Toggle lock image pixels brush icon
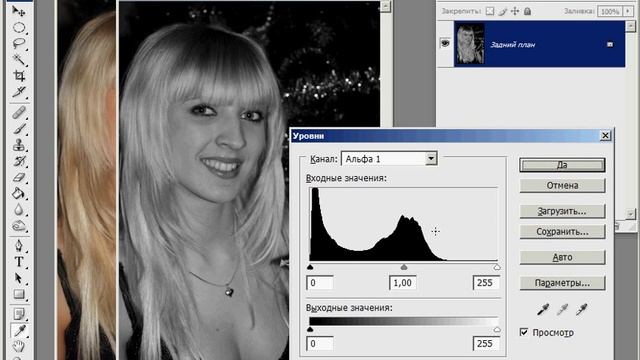The image size is (640, 360). (502, 11)
